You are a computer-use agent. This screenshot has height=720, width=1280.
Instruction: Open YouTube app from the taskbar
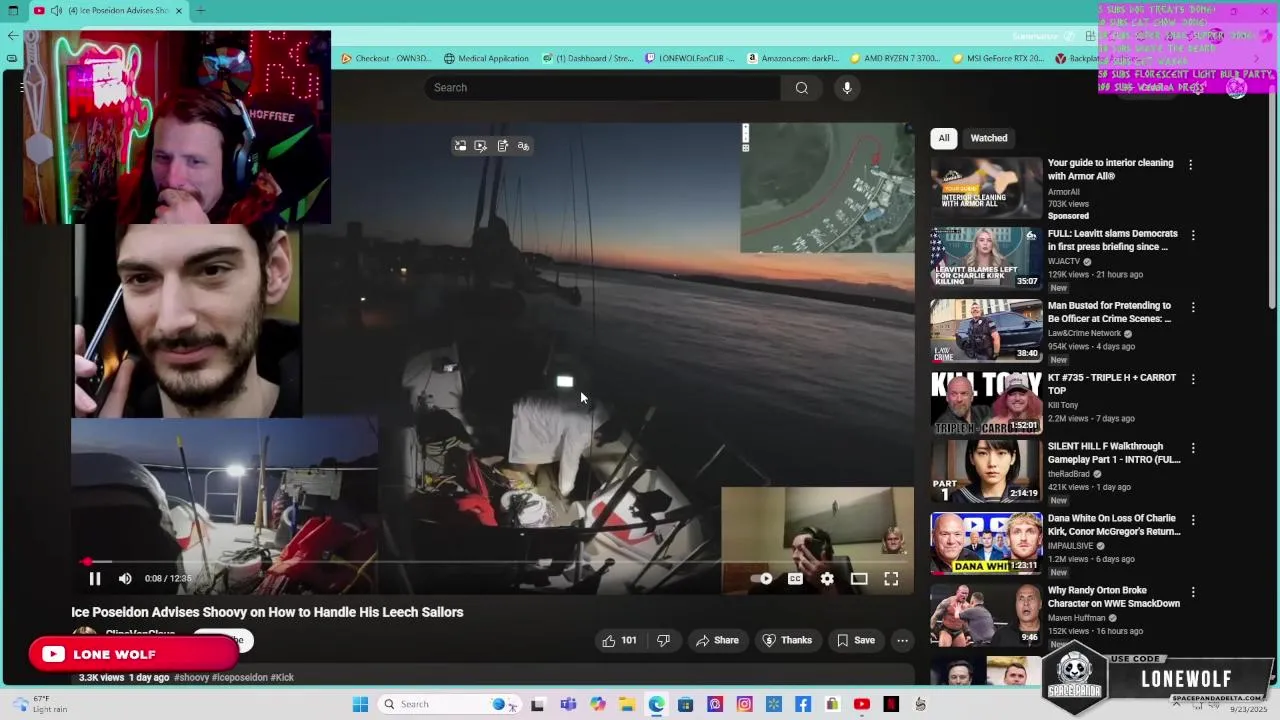click(862, 704)
